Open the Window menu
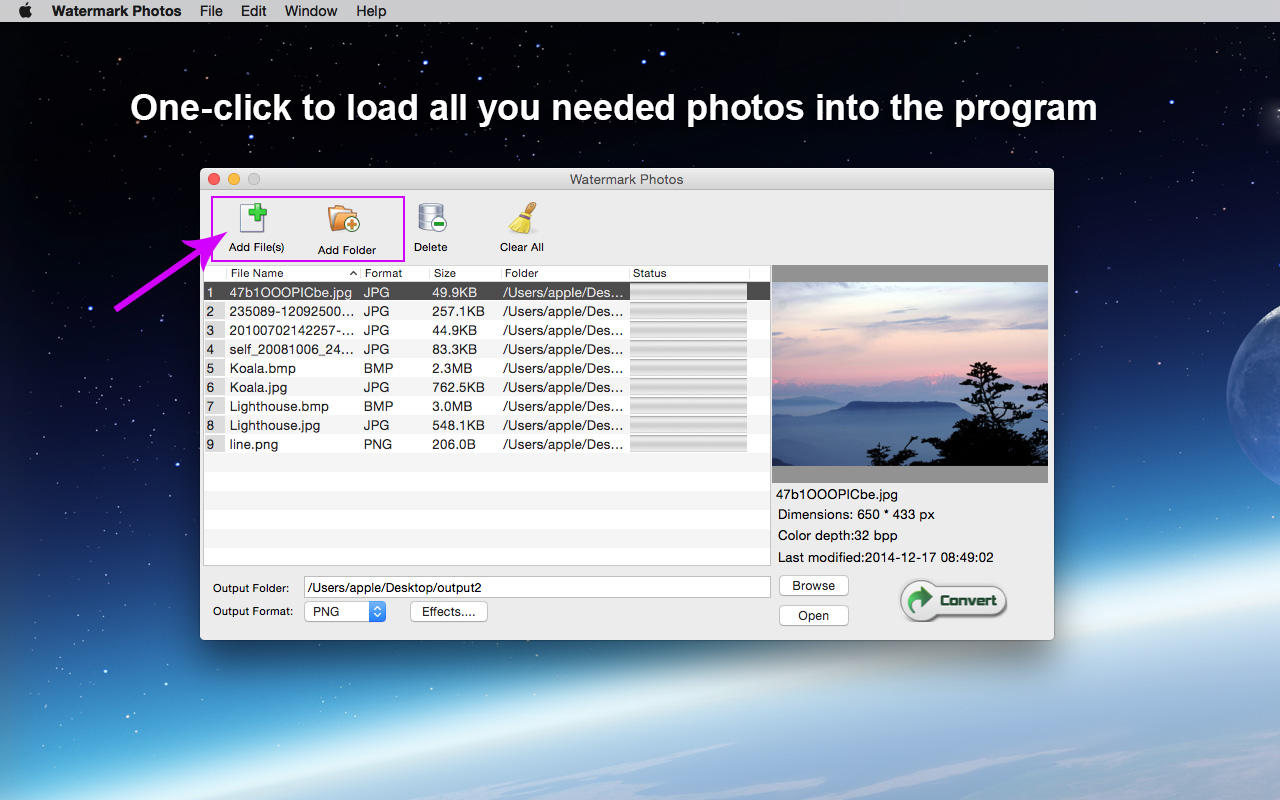This screenshot has width=1280, height=800. (x=311, y=11)
